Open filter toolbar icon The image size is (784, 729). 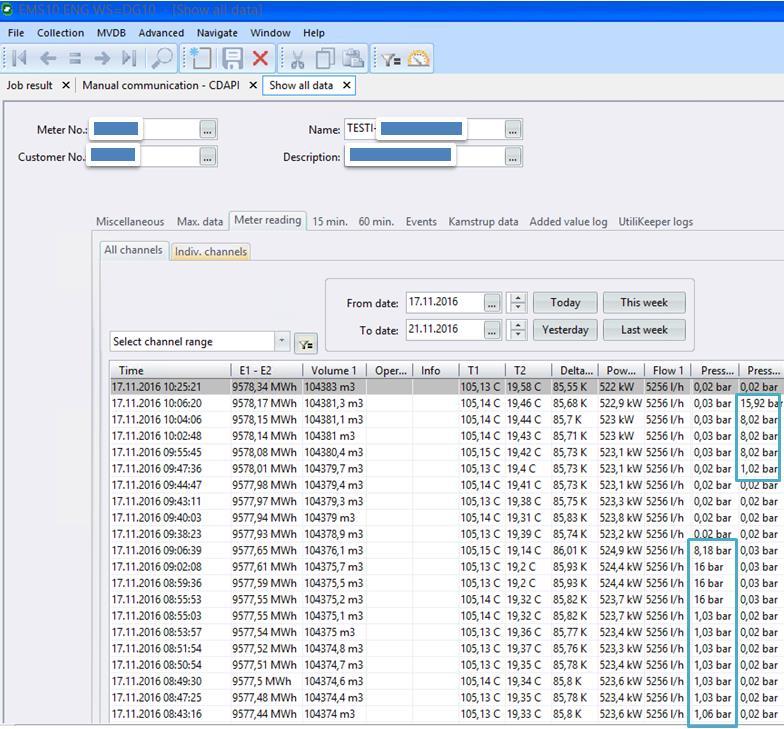391,60
